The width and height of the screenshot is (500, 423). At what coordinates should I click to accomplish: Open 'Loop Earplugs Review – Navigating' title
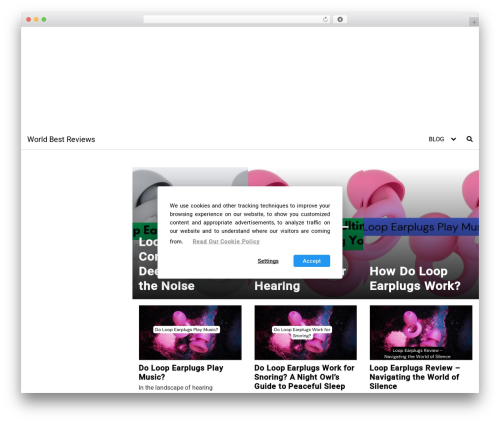(x=415, y=377)
